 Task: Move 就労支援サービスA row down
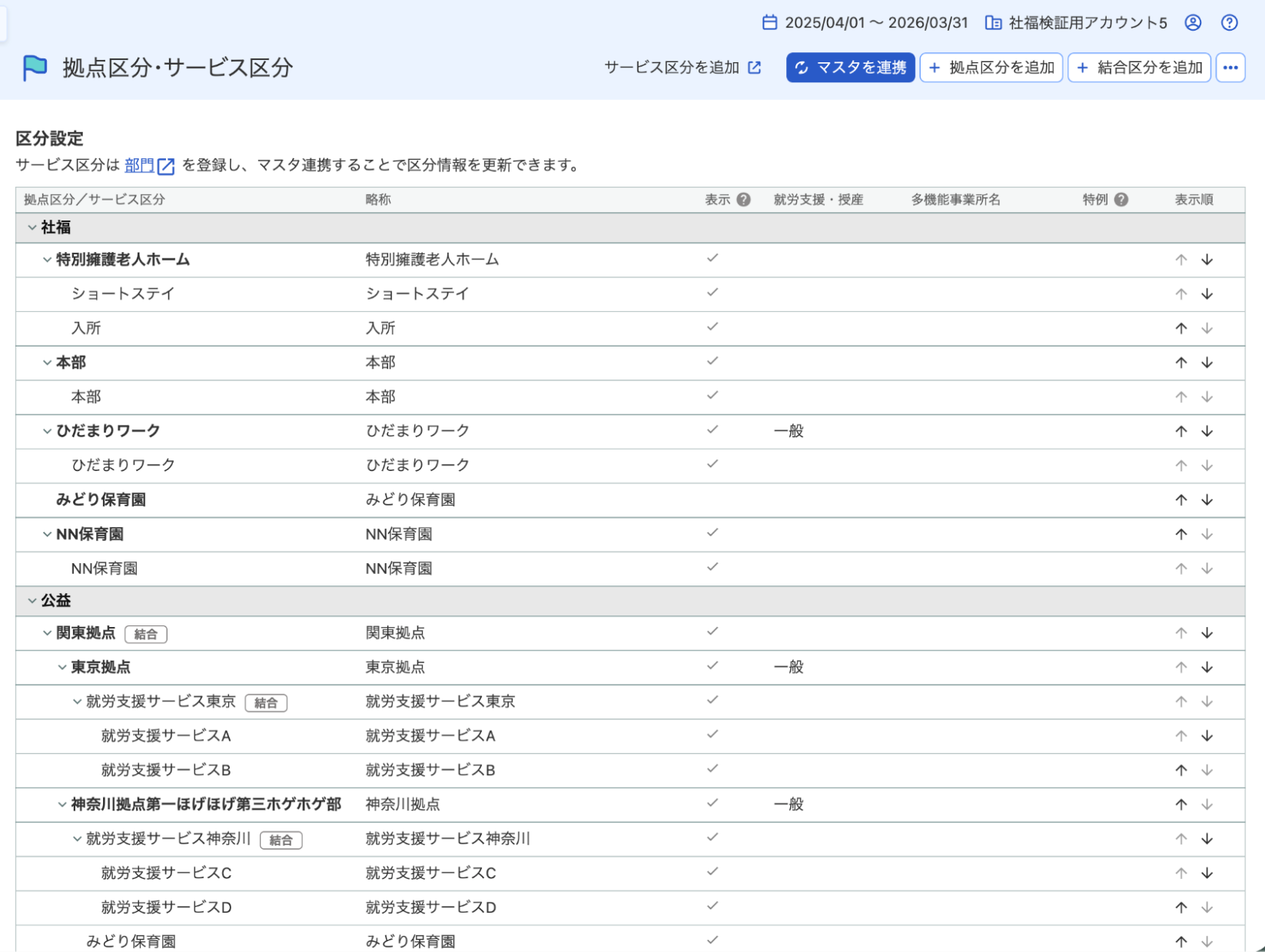tap(1207, 736)
